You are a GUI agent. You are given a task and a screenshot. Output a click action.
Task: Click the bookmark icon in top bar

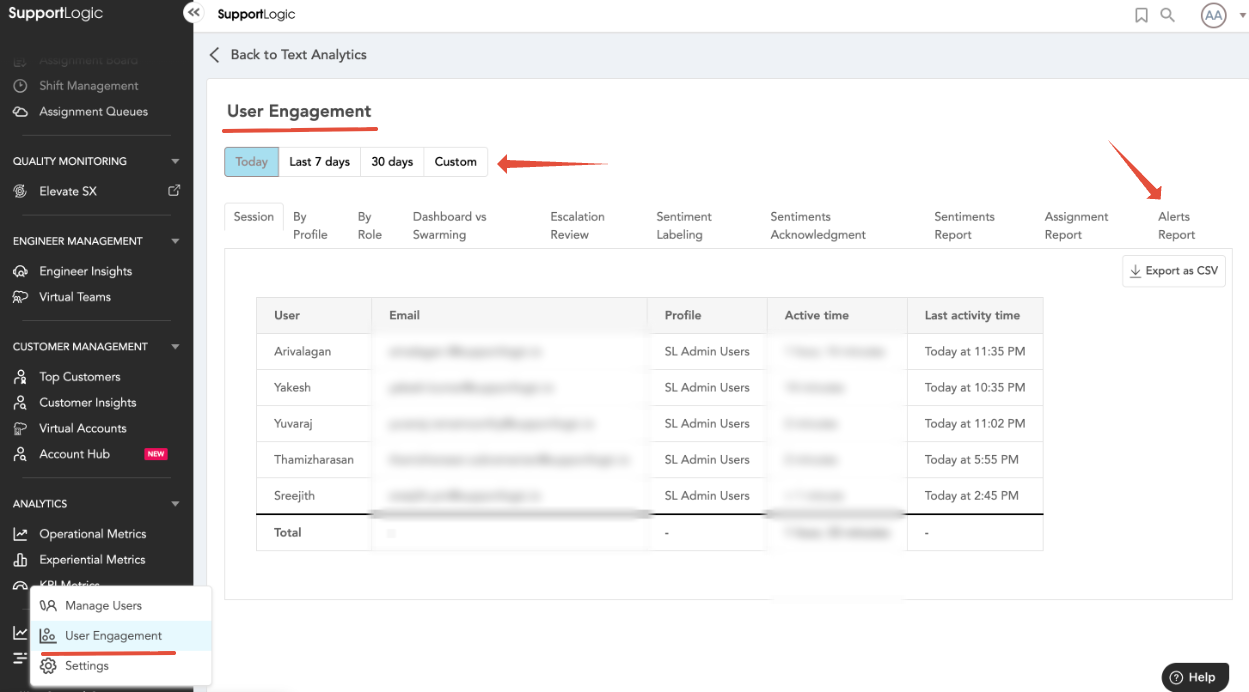(x=1141, y=15)
